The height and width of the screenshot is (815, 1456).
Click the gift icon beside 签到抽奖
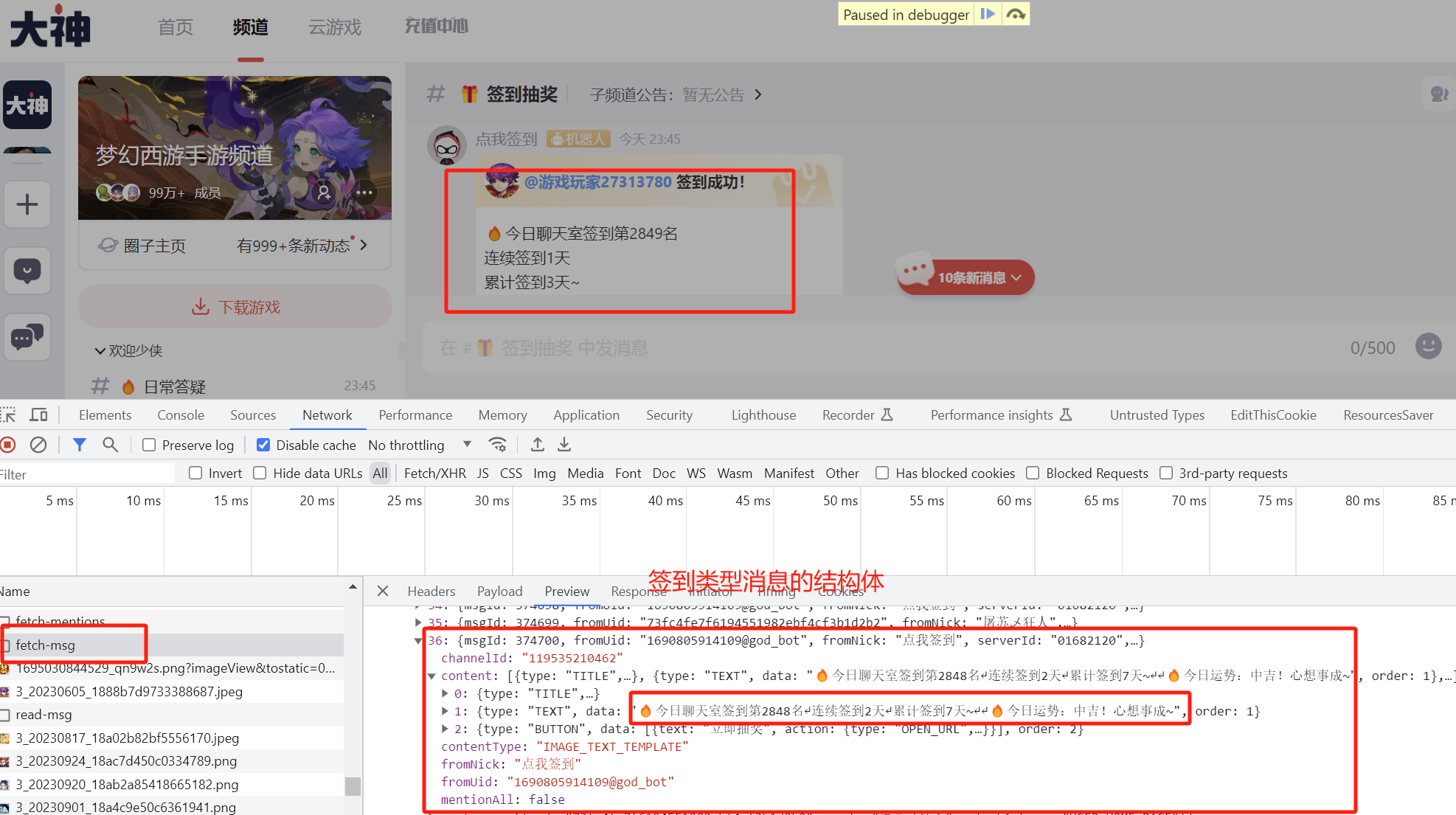pyautogui.click(x=469, y=94)
